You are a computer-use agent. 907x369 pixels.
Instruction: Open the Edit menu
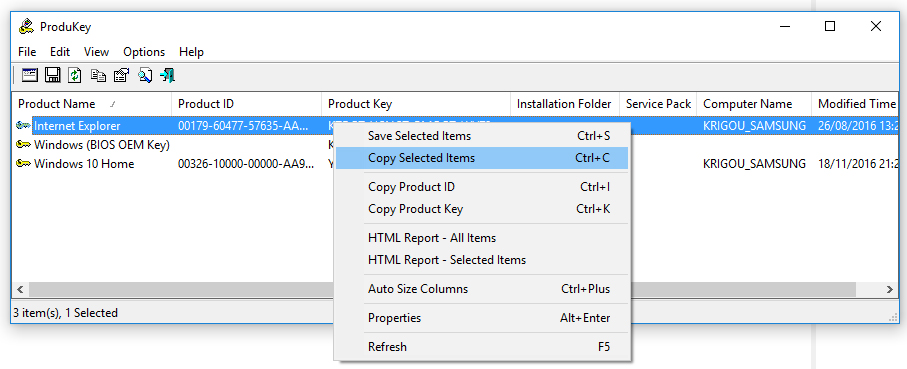[x=60, y=51]
